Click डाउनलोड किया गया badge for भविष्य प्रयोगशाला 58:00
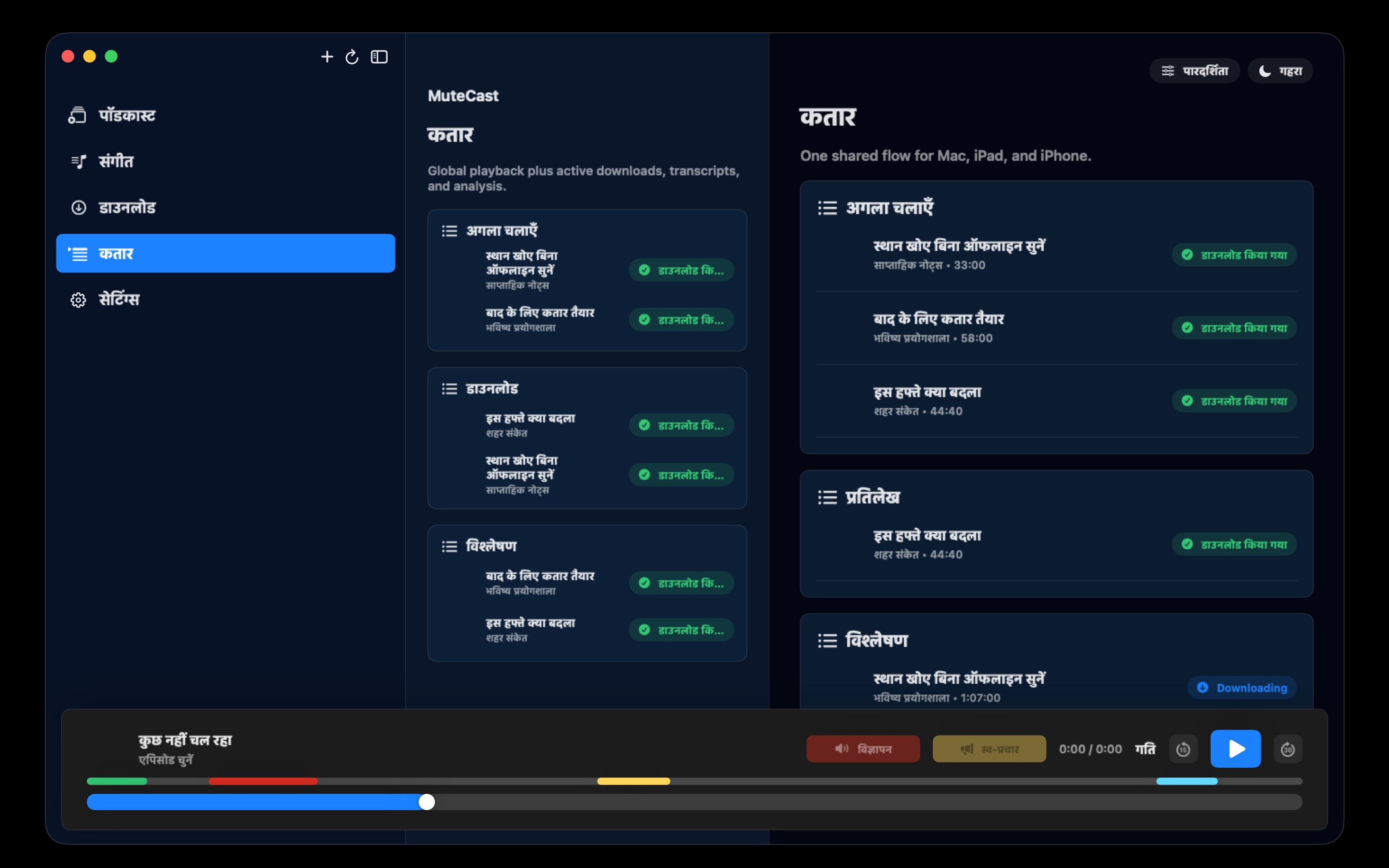 tap(1234, 328)
